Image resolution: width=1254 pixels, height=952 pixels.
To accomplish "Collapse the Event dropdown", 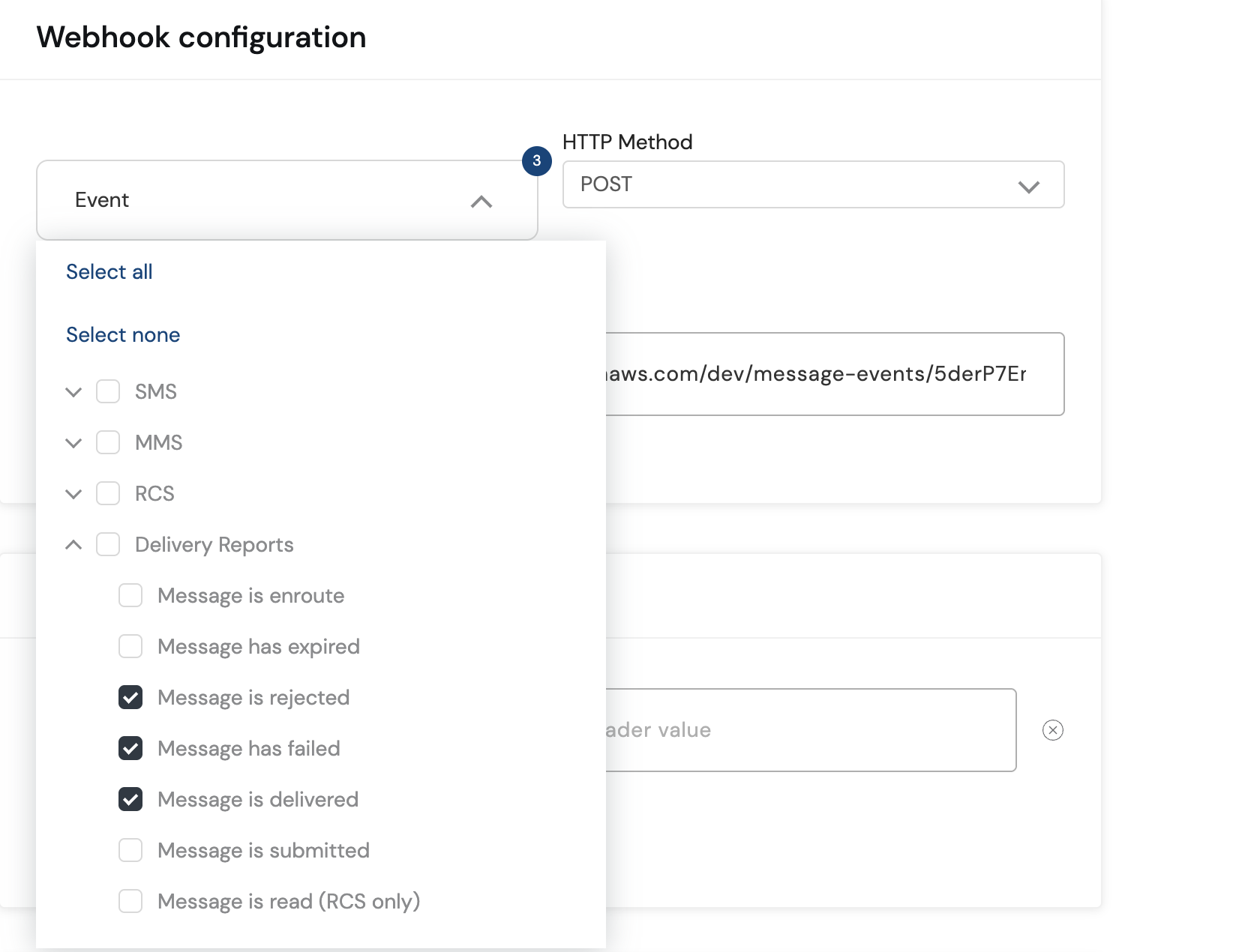I will click(481, 201).
